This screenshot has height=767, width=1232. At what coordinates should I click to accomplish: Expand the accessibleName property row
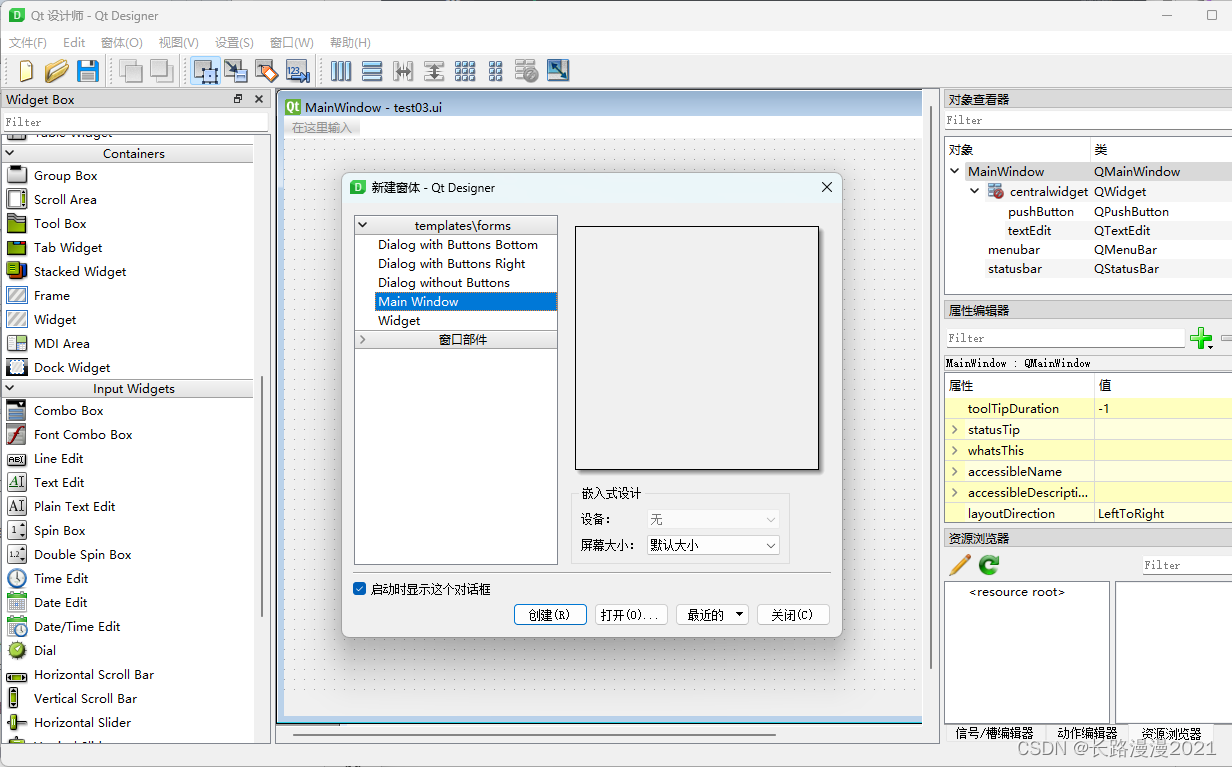pos(955,471)
